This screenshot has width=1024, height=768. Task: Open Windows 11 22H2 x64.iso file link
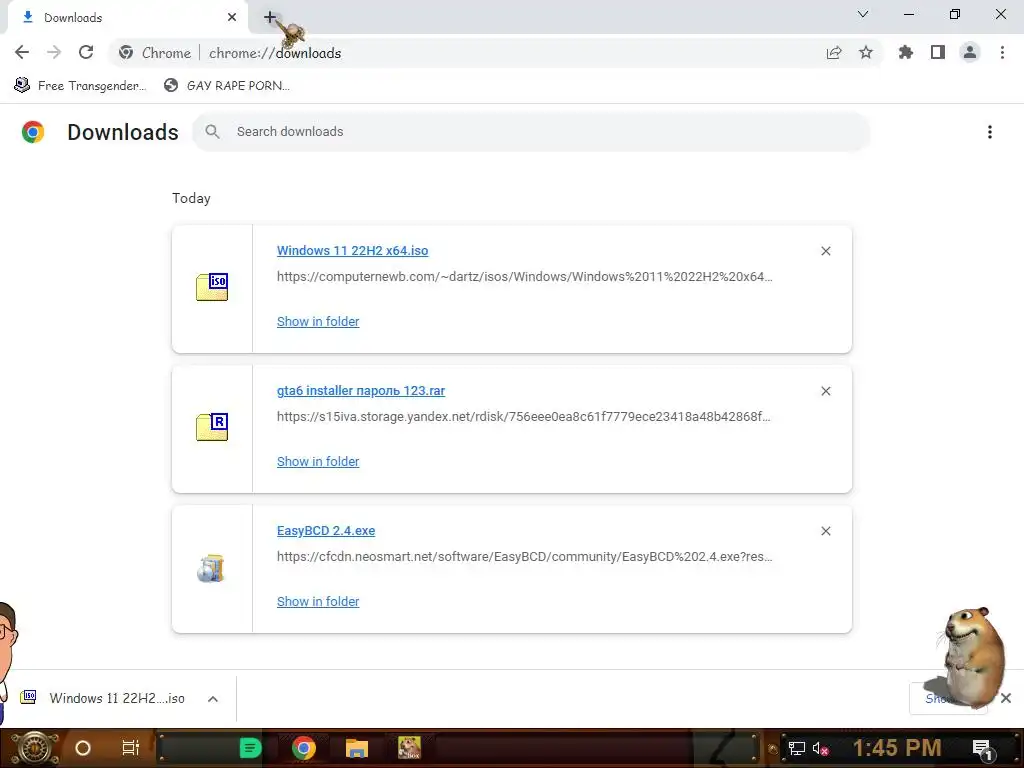(353, 251)
